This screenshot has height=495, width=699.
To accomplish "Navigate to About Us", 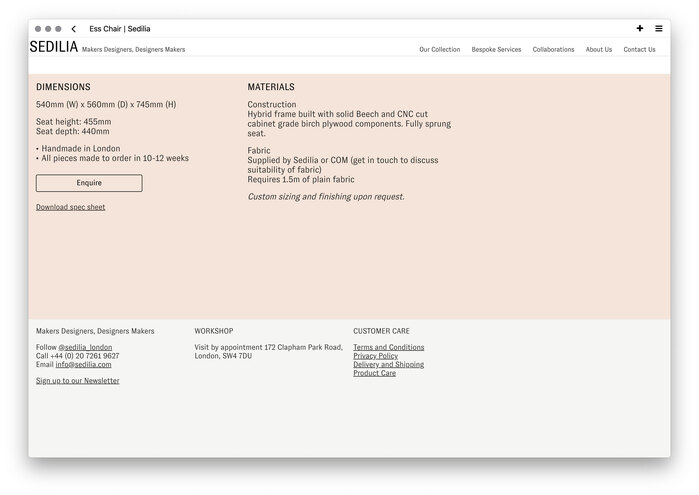I will (599, 50).
